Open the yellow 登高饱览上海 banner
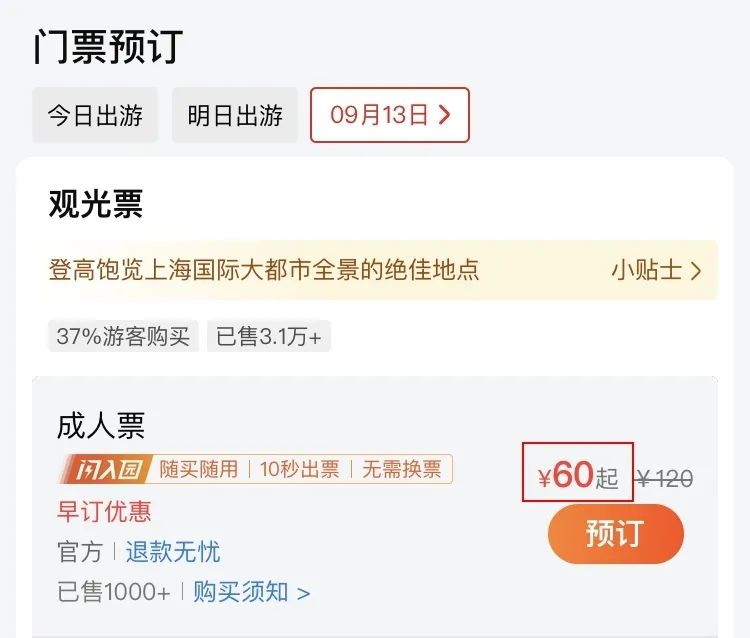Image resolution: width=750 pixels, height=638 pixels. point(383,270)
